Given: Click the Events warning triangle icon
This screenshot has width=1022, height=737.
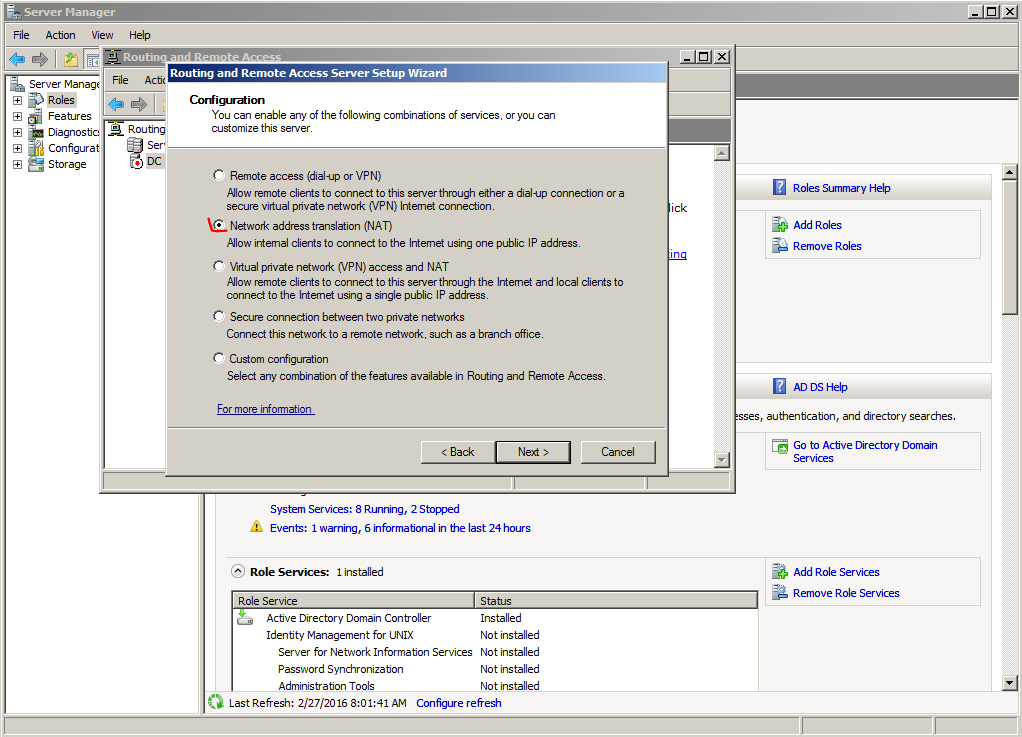Looking at the screenshot, I should (257, 527).
